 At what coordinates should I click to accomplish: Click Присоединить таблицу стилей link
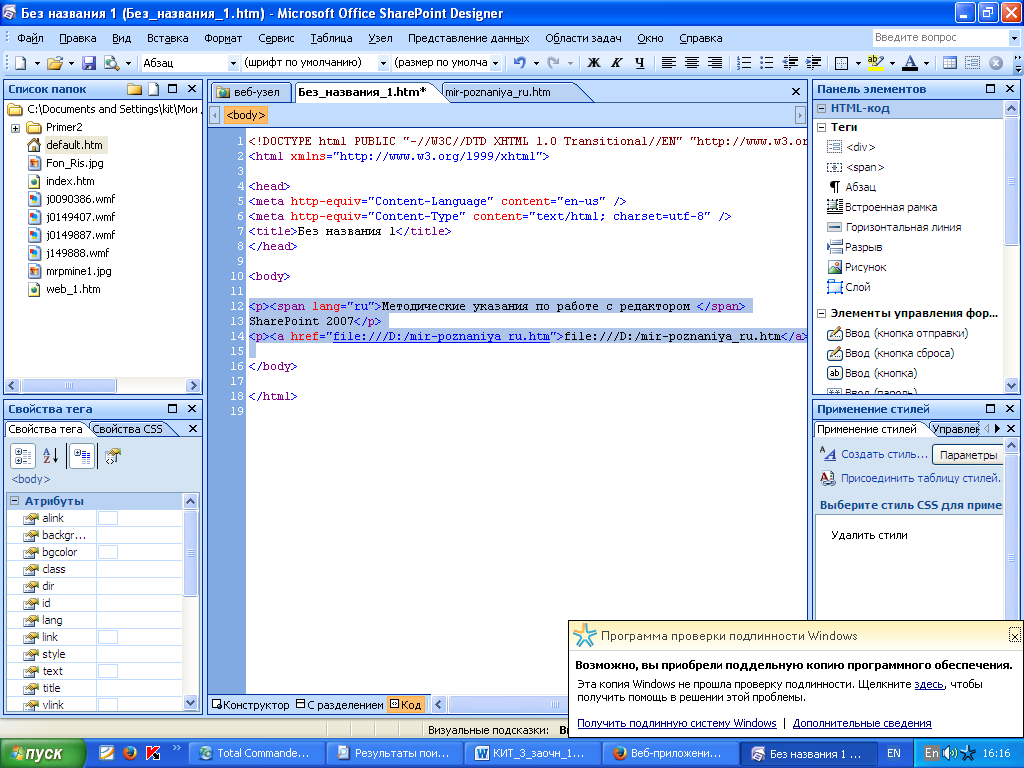tap(921, 478)
